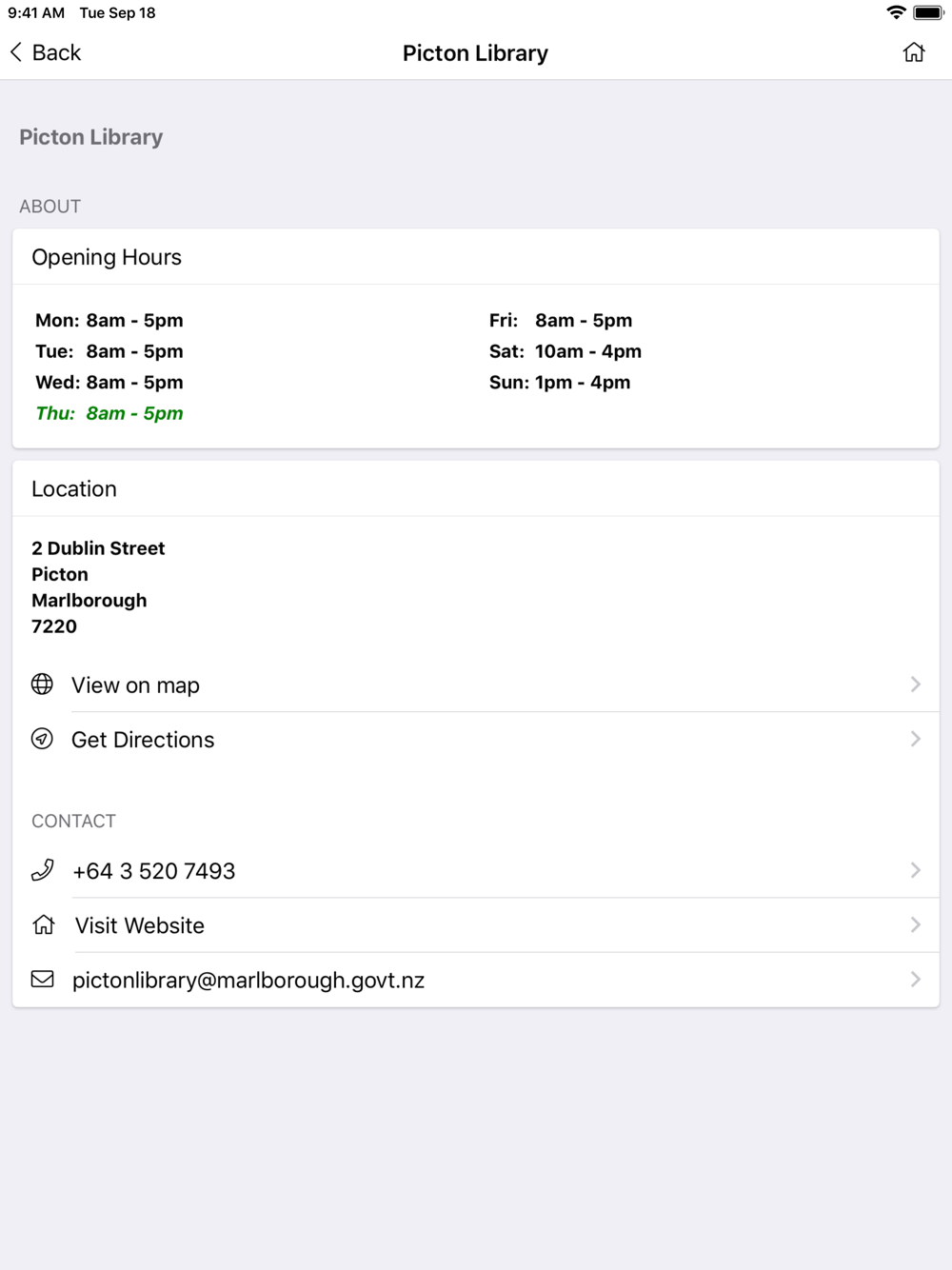Tap the phone handset icon
Image resolution: width=952 pixels, height=1270 pixels.
[x=43, y=870]
